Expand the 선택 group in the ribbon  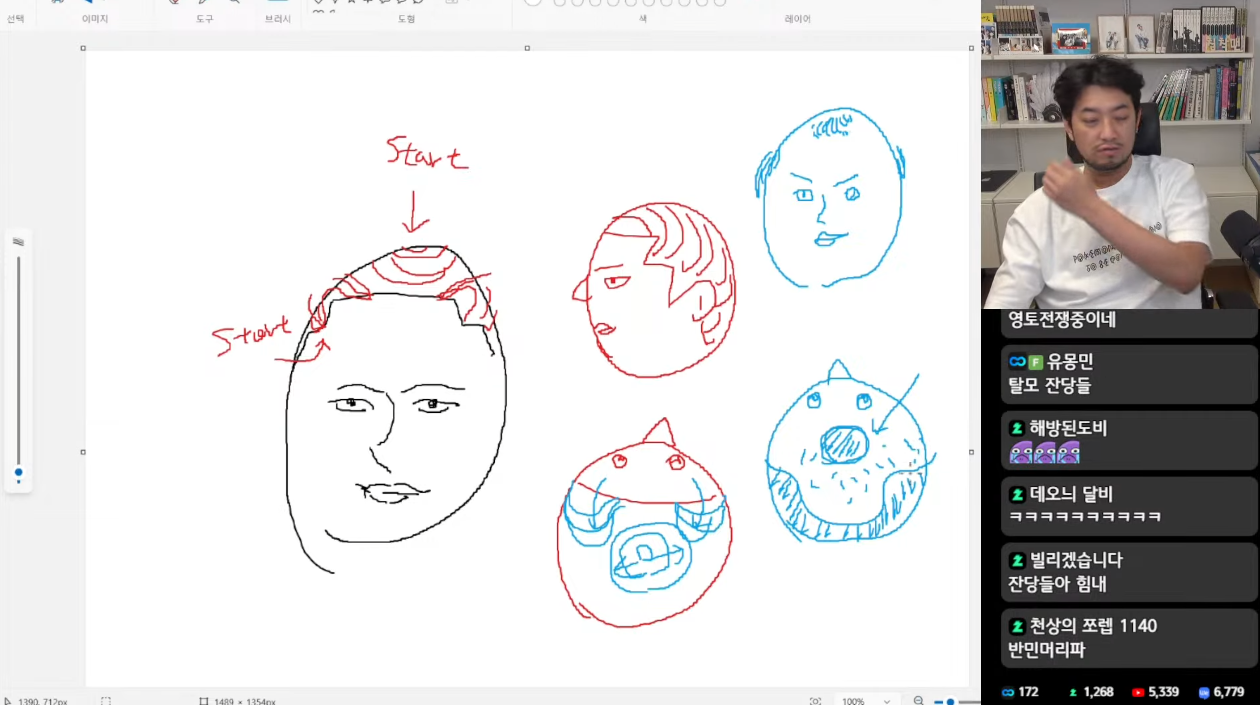coord(15,19)
